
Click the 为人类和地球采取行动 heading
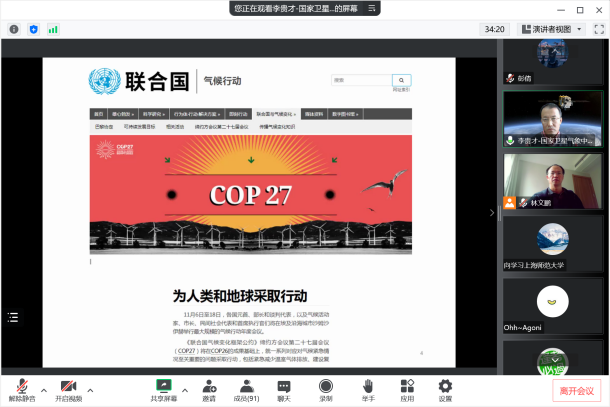pyautogui.click(x=240, y=296)
